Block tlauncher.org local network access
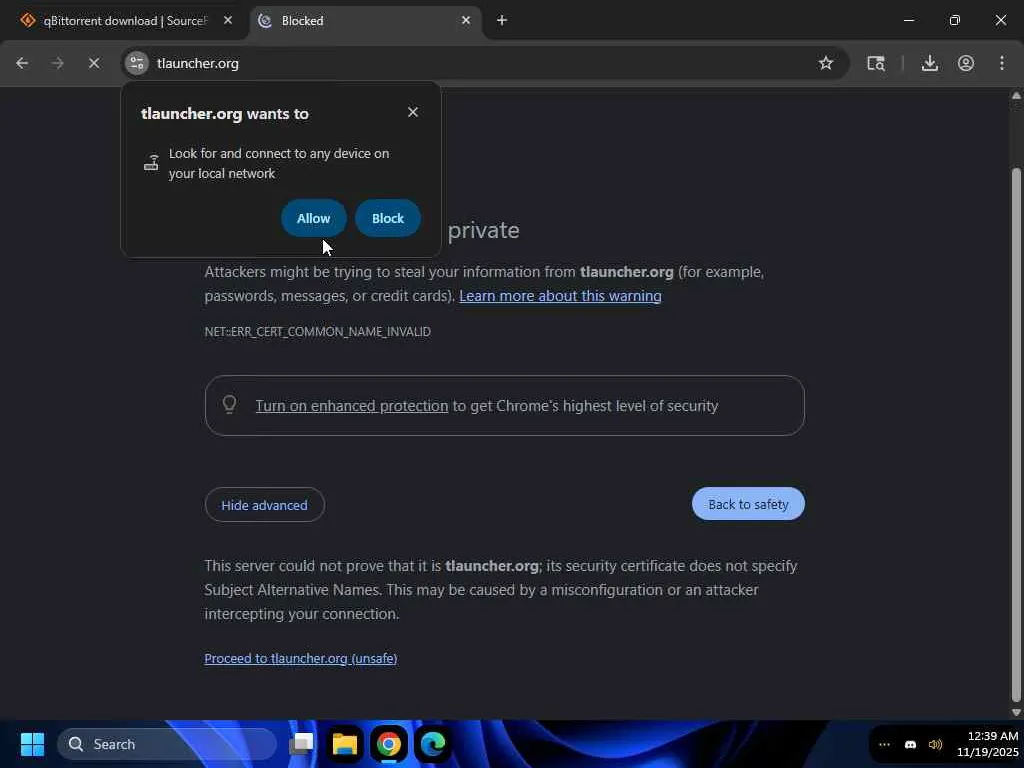The height and width of the screenshot is (768, 1024). click(x=388, y=218)
